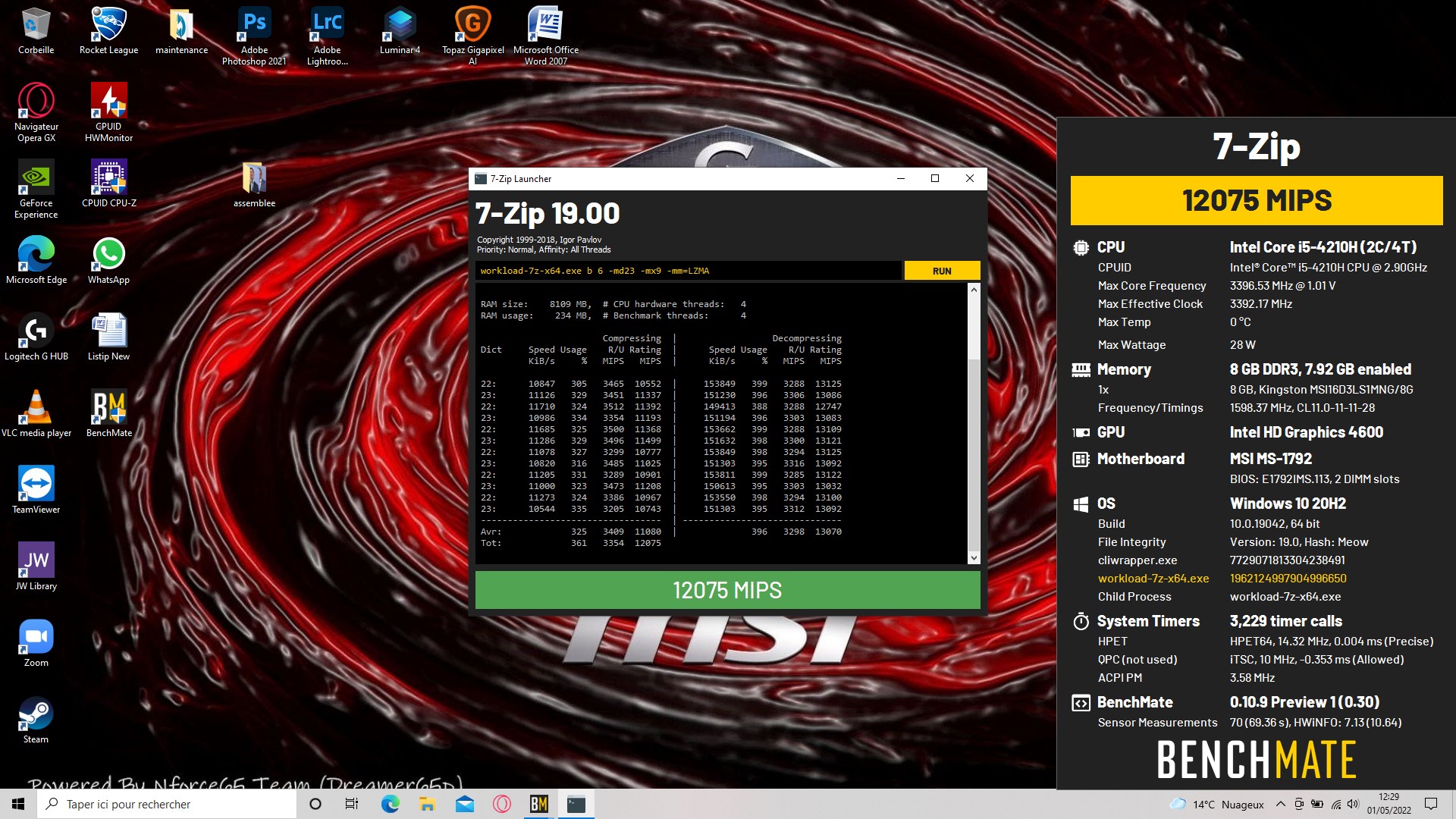Click the 7-Zip Launcher title bar icon
Screen dimensions: 1456x819
[480, 179]
